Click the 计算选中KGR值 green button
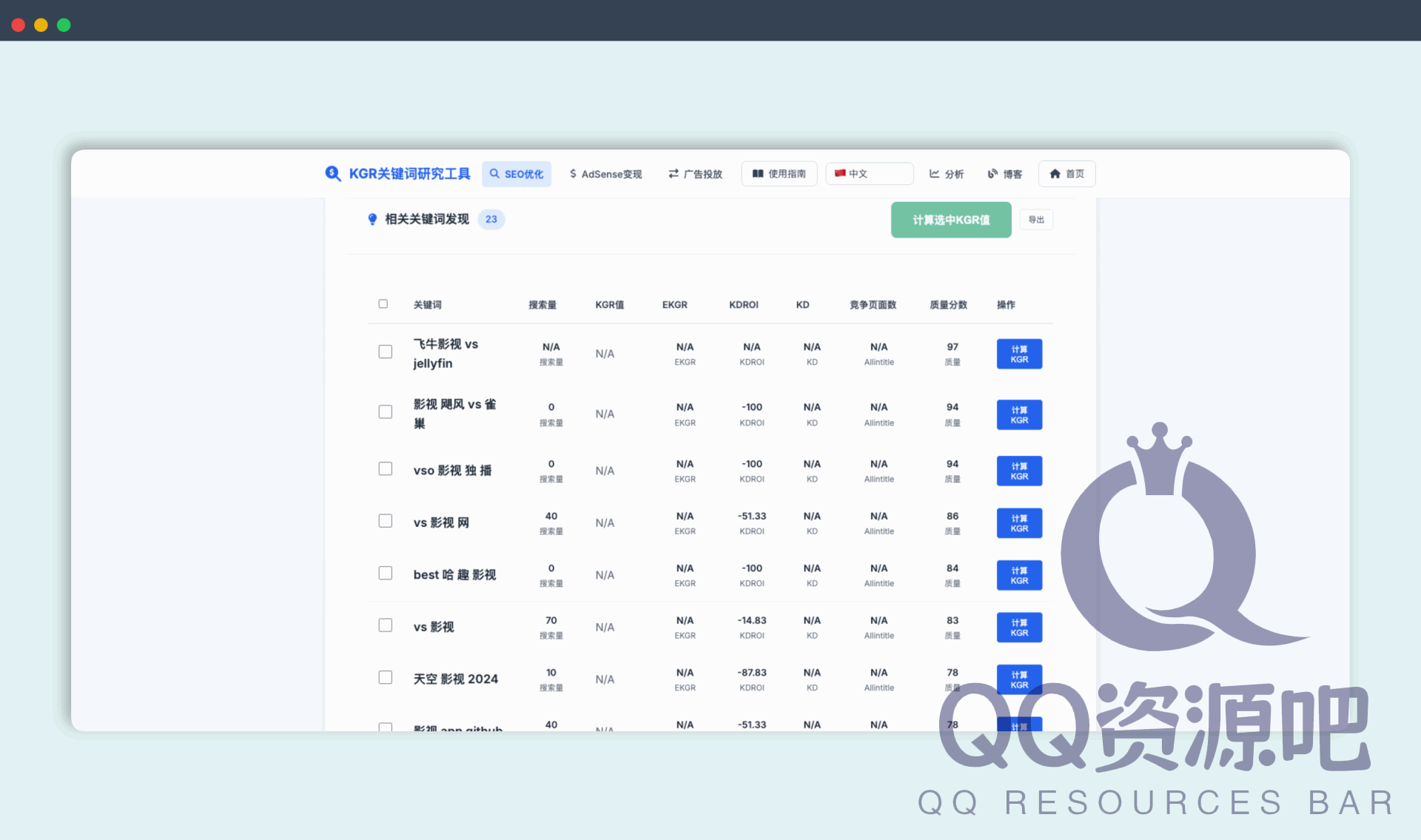This screenshot has height=840, width=1421. [x=951, y=220]
